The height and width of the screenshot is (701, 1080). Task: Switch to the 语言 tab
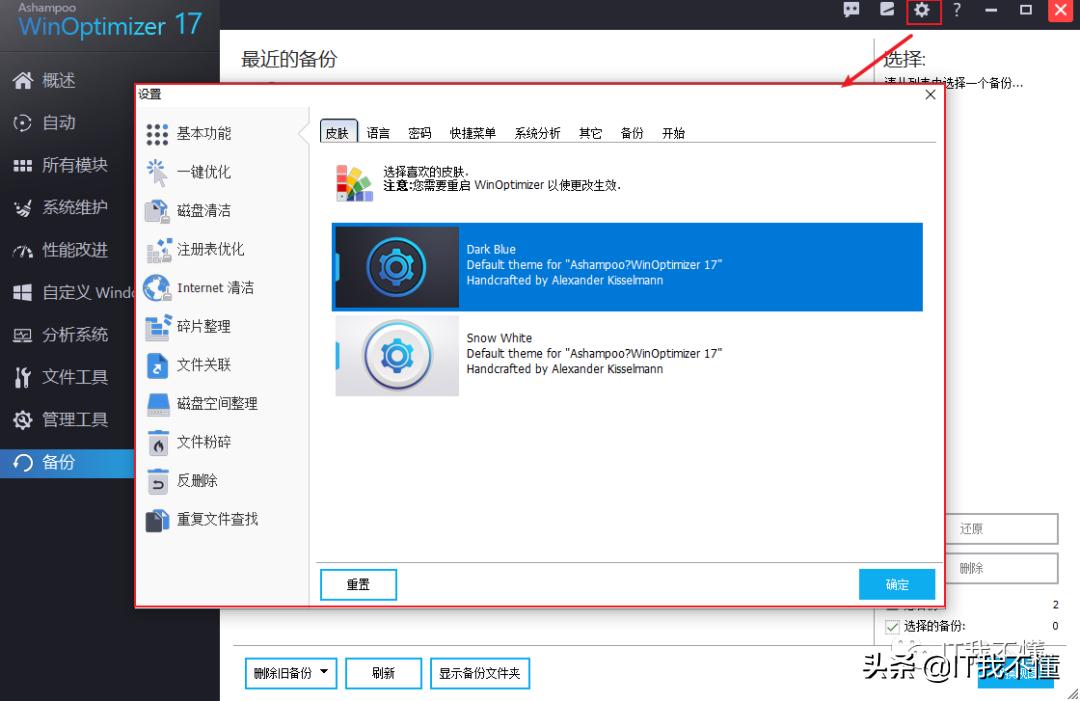(378, 131)
